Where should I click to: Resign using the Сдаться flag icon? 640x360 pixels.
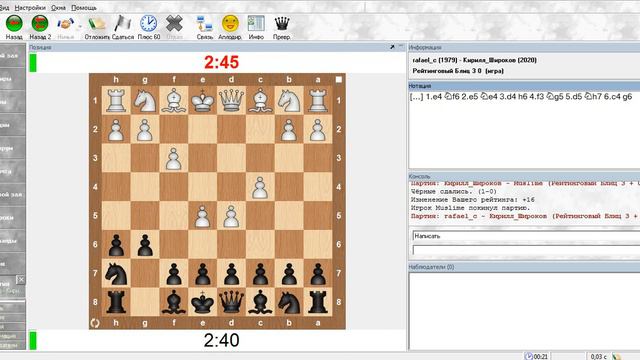tap(122, 24)
